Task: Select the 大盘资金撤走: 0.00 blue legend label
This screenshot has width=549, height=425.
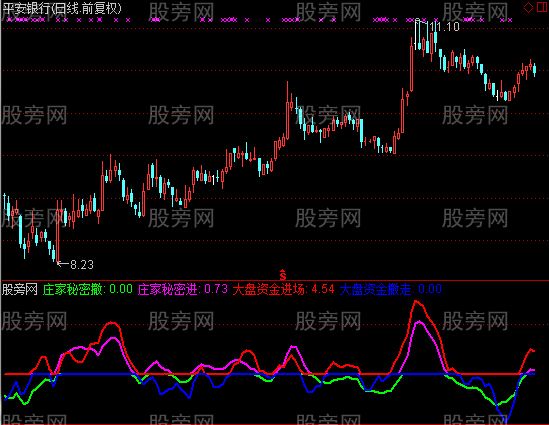Action: 391,289
